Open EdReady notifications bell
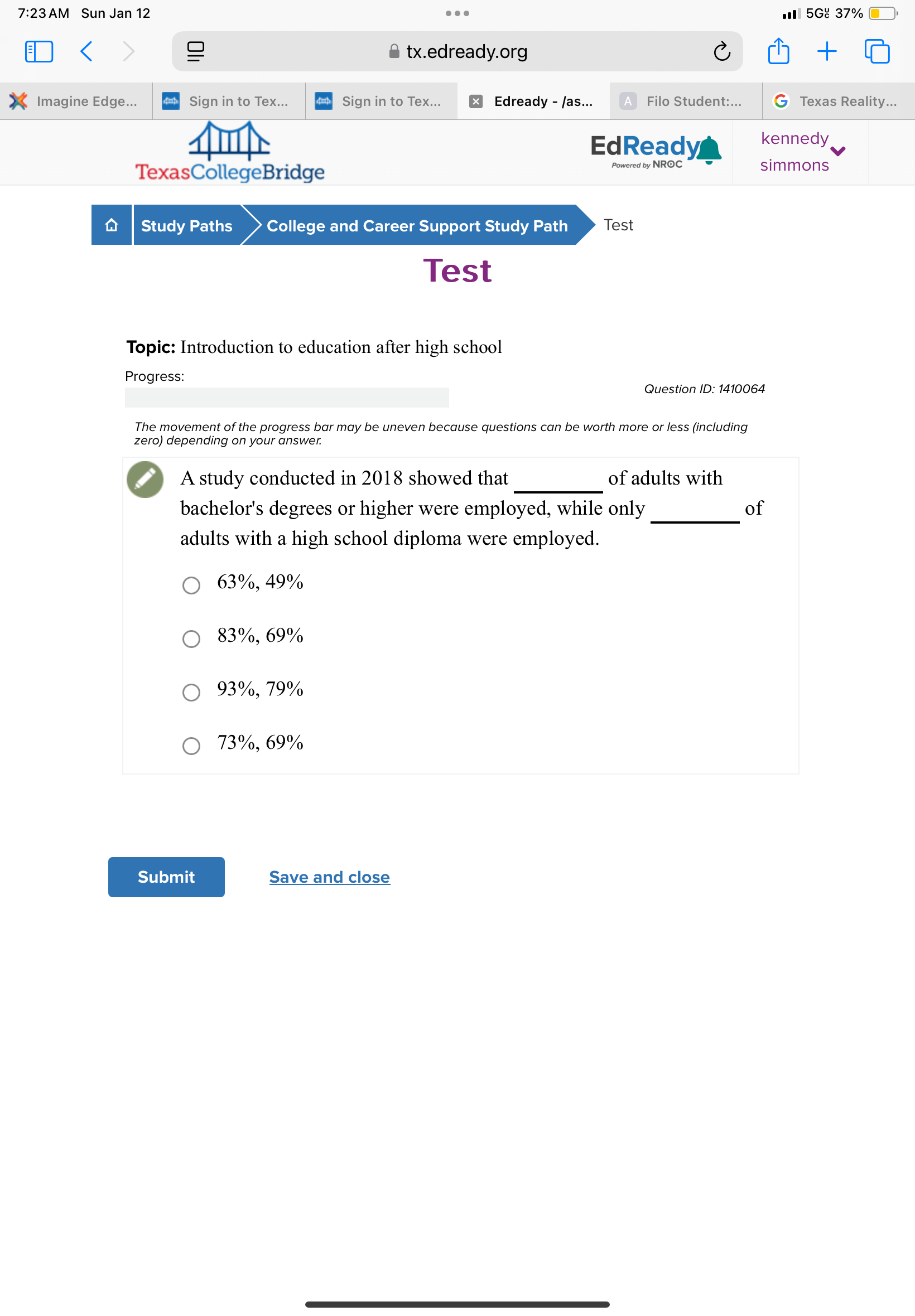915x1316 pixels. (709, 151)
